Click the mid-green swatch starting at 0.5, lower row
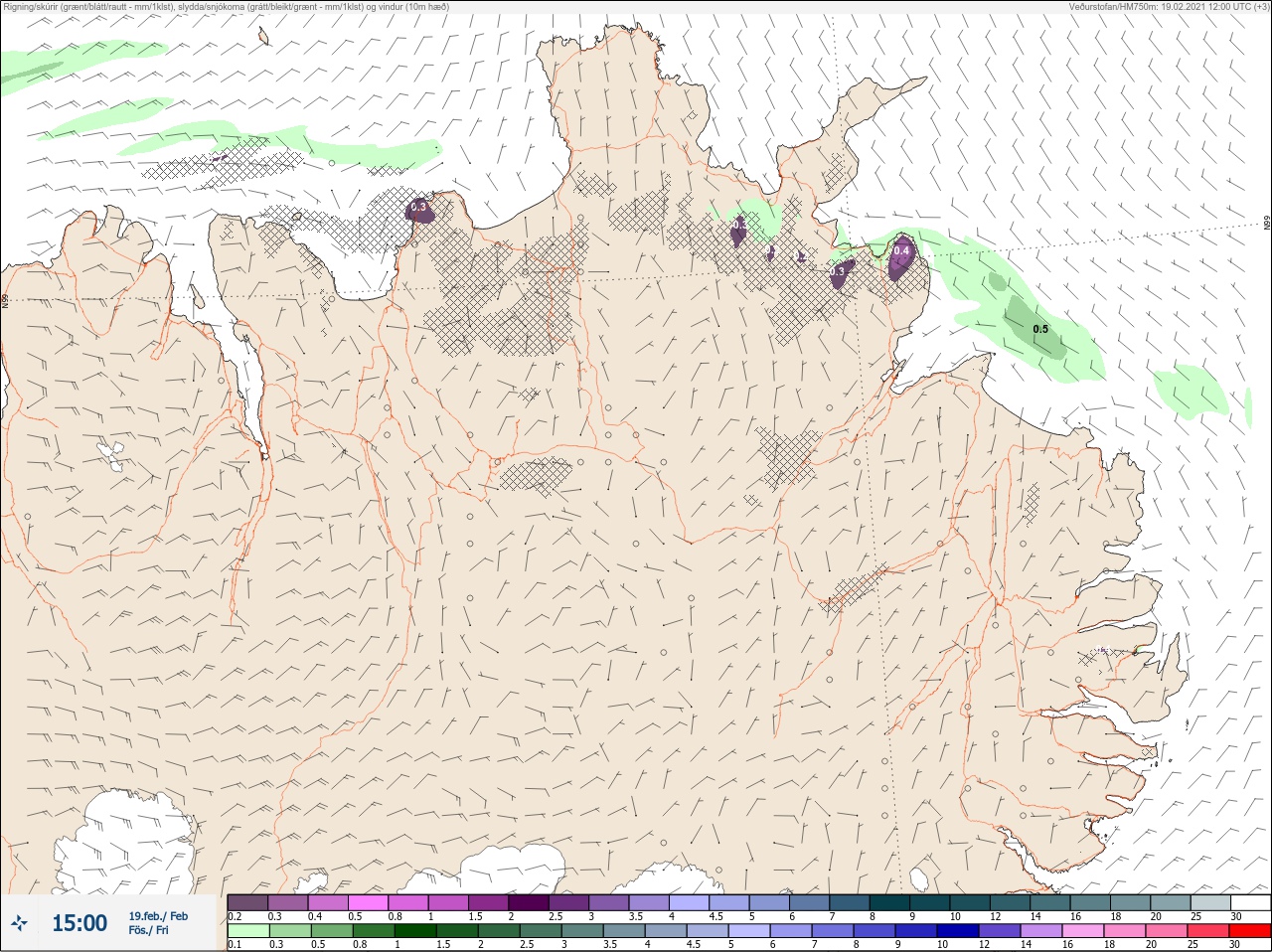1272x952 pixels. (331, 931)
